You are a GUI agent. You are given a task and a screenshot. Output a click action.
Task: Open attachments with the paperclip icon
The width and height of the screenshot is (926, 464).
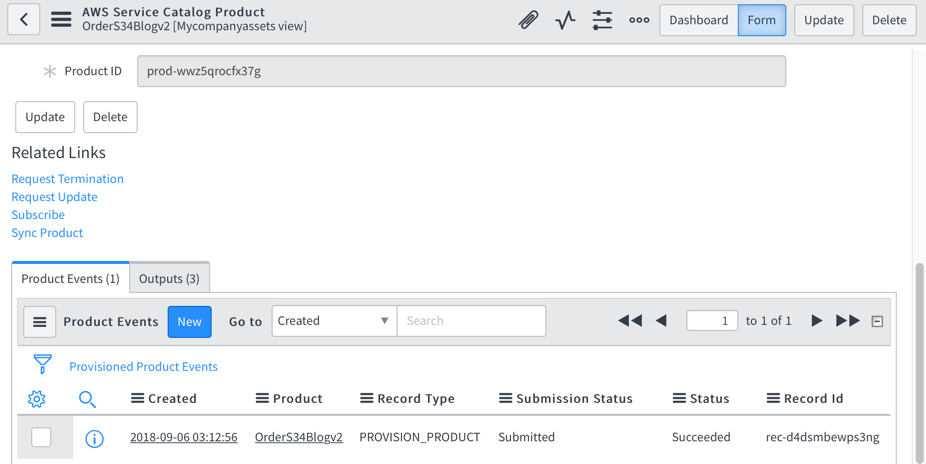coord(528,20)
